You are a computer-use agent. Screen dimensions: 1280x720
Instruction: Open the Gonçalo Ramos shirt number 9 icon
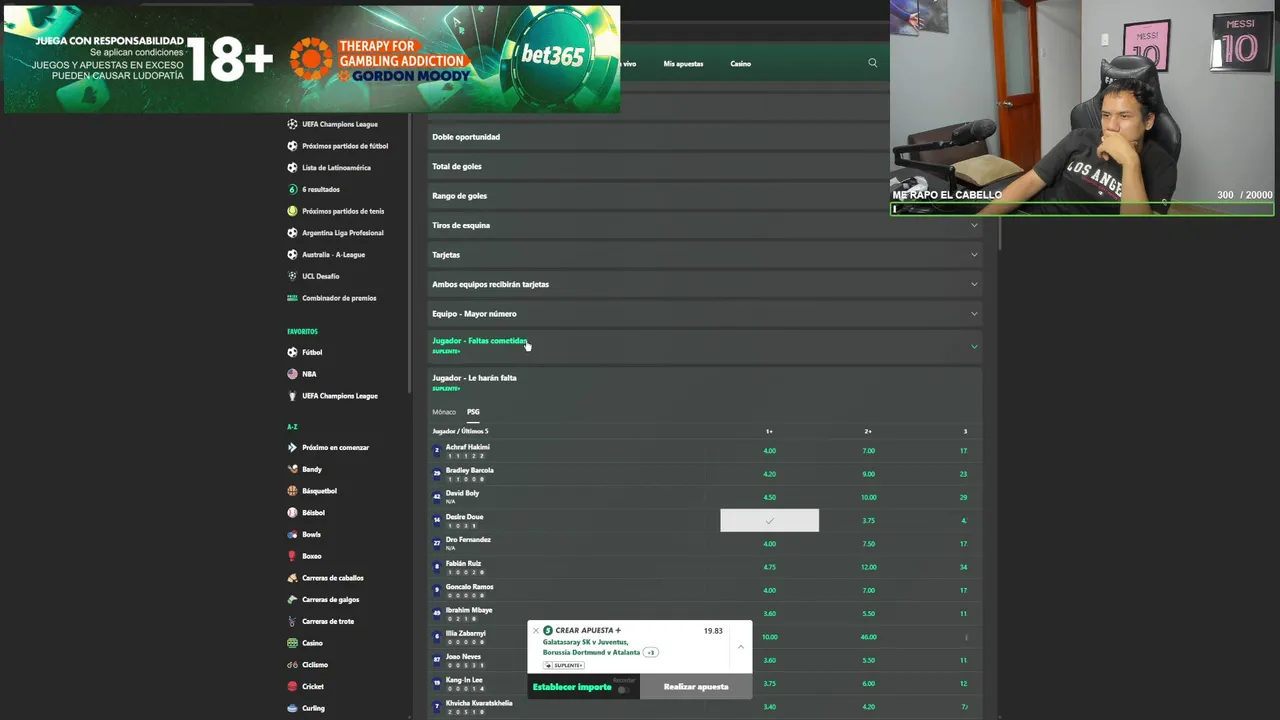coord(437,590)
